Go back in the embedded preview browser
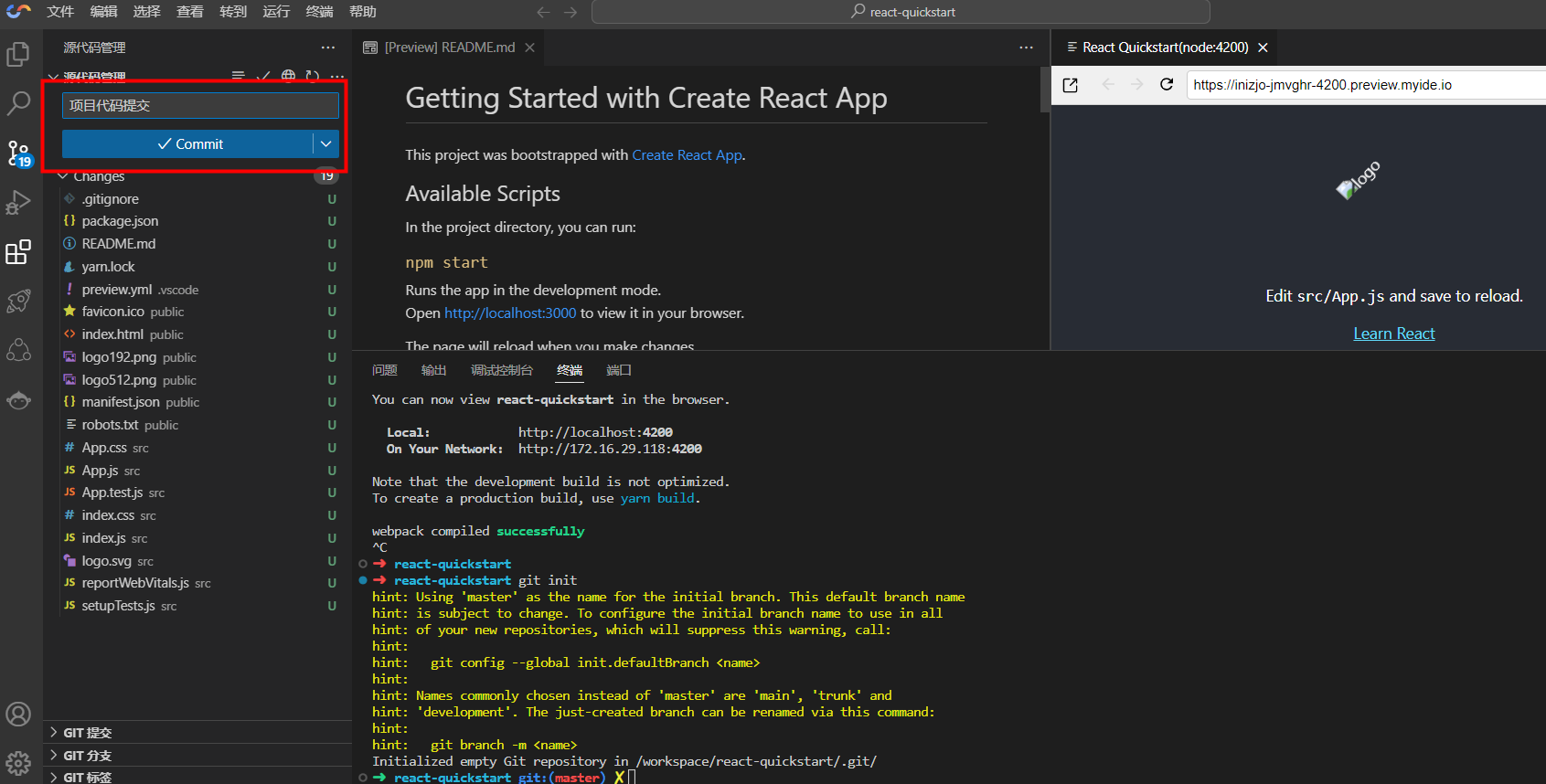The height and width of the screenshot is (784, 1546). point(1108,84)
